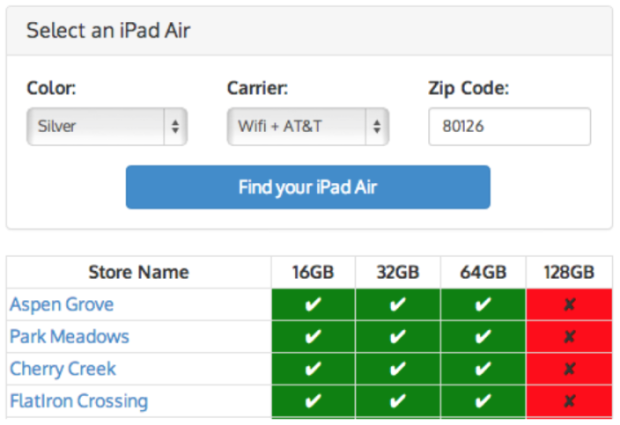Screen dimensions: 620x425
Task: Open the Aspen Grove store link
Action: (x=62, y=304)
